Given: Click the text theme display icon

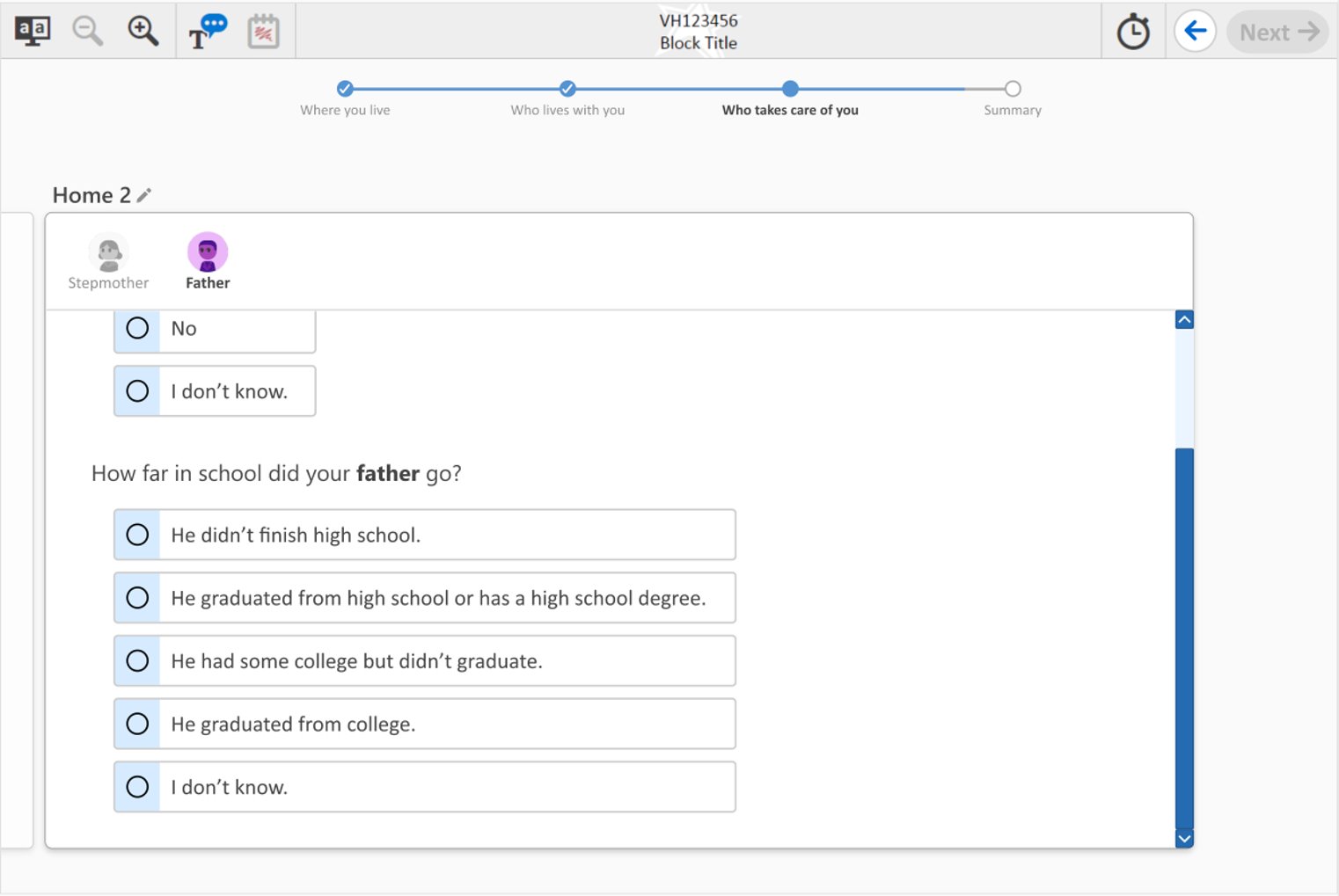Looking at the screenshot, I should click(33, 32).
